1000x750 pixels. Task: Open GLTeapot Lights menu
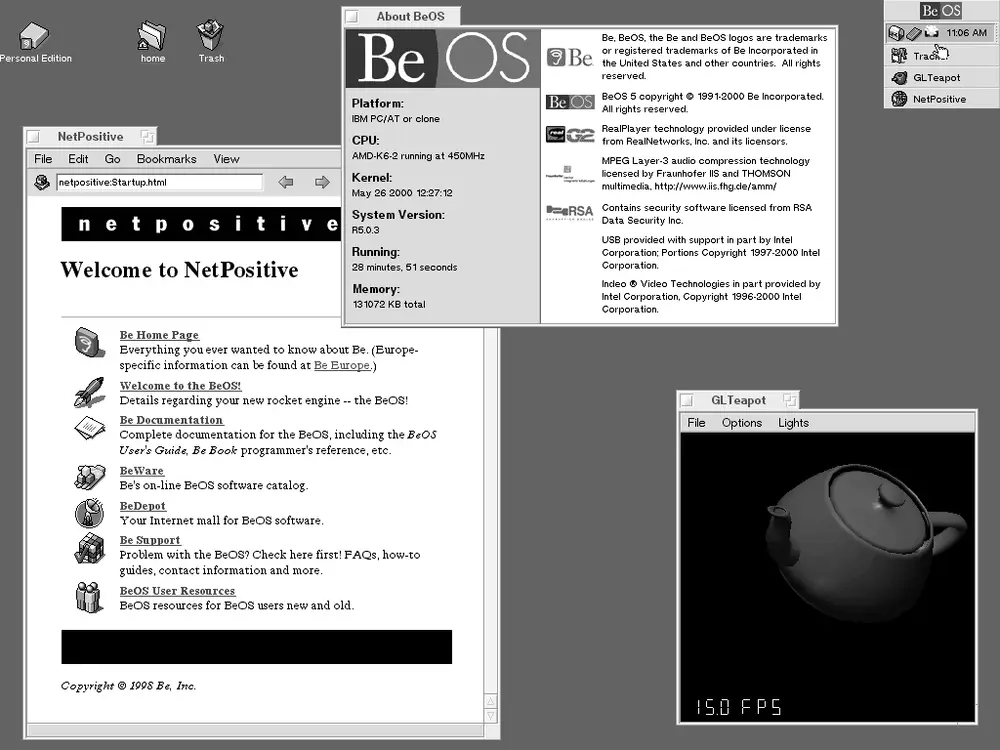(793, 423)
